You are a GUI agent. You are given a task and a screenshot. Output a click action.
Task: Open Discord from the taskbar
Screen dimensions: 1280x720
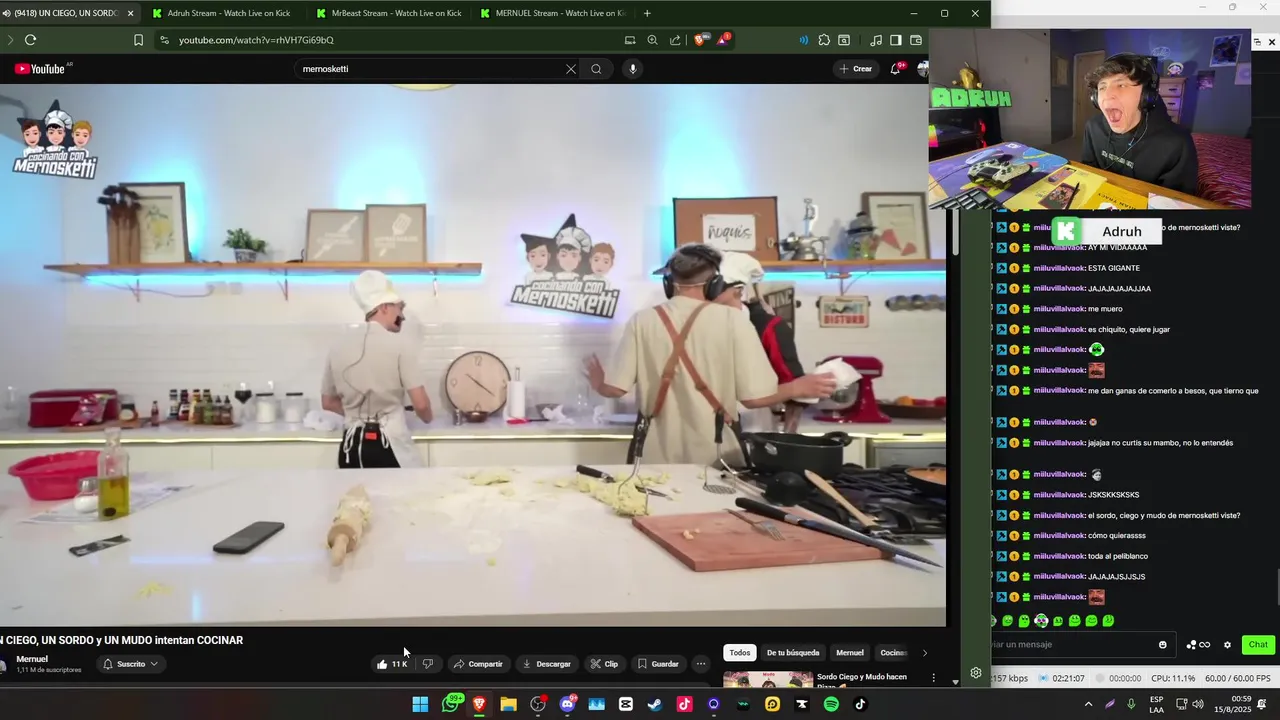coord(567,704)
